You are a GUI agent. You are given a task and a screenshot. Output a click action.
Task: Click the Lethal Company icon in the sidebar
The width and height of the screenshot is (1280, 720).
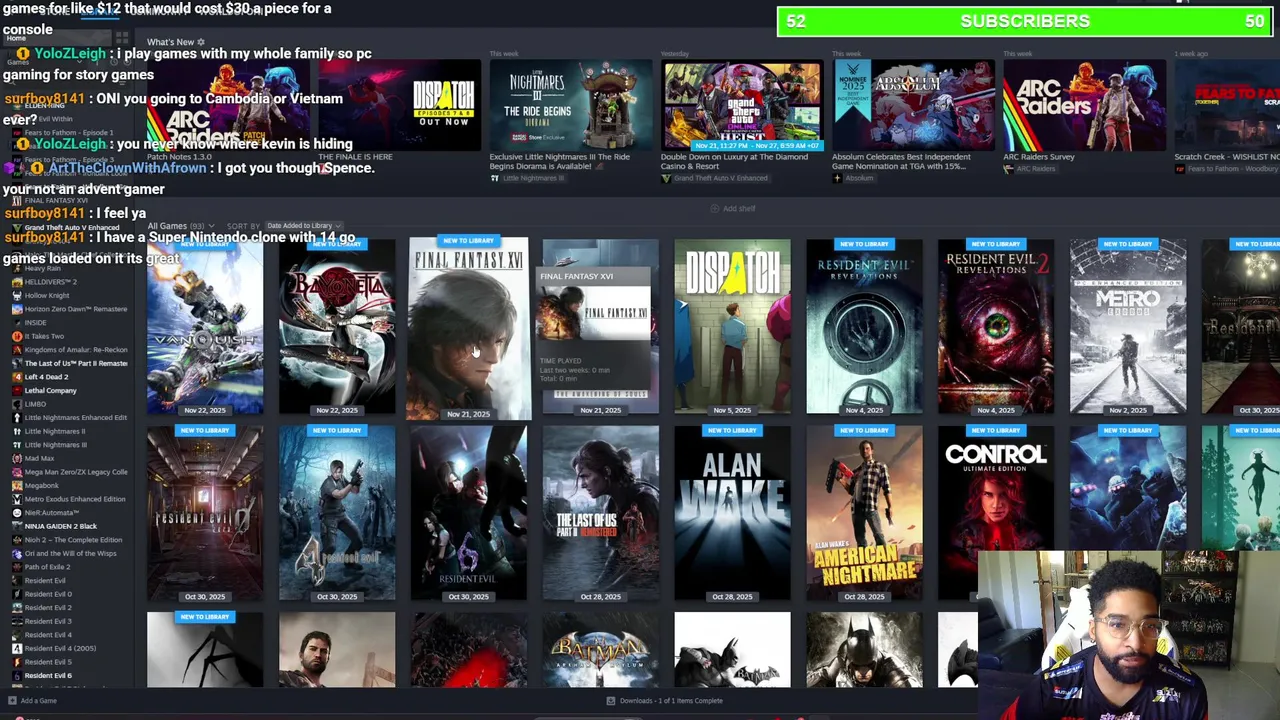tap(17, 391)
